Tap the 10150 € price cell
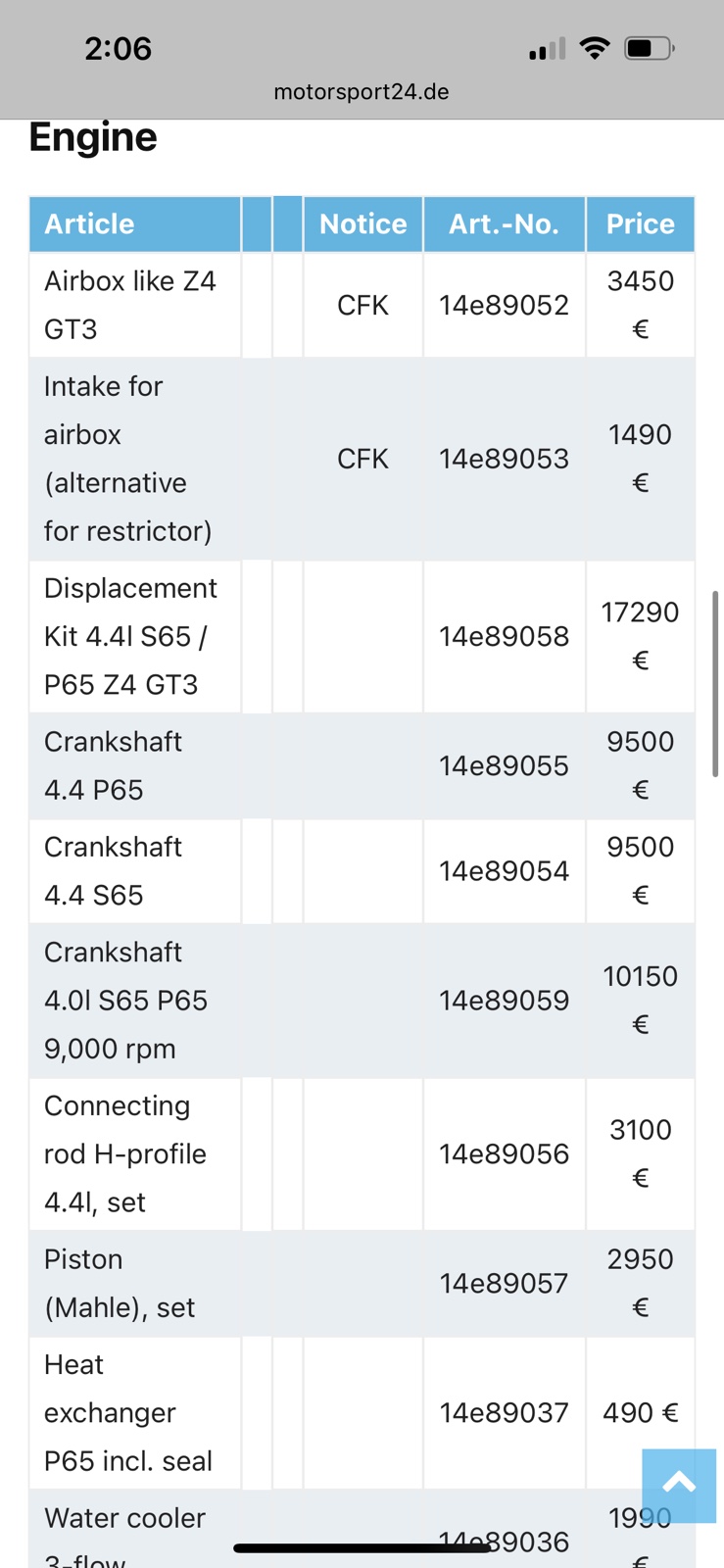 [x=640, y=1001]
